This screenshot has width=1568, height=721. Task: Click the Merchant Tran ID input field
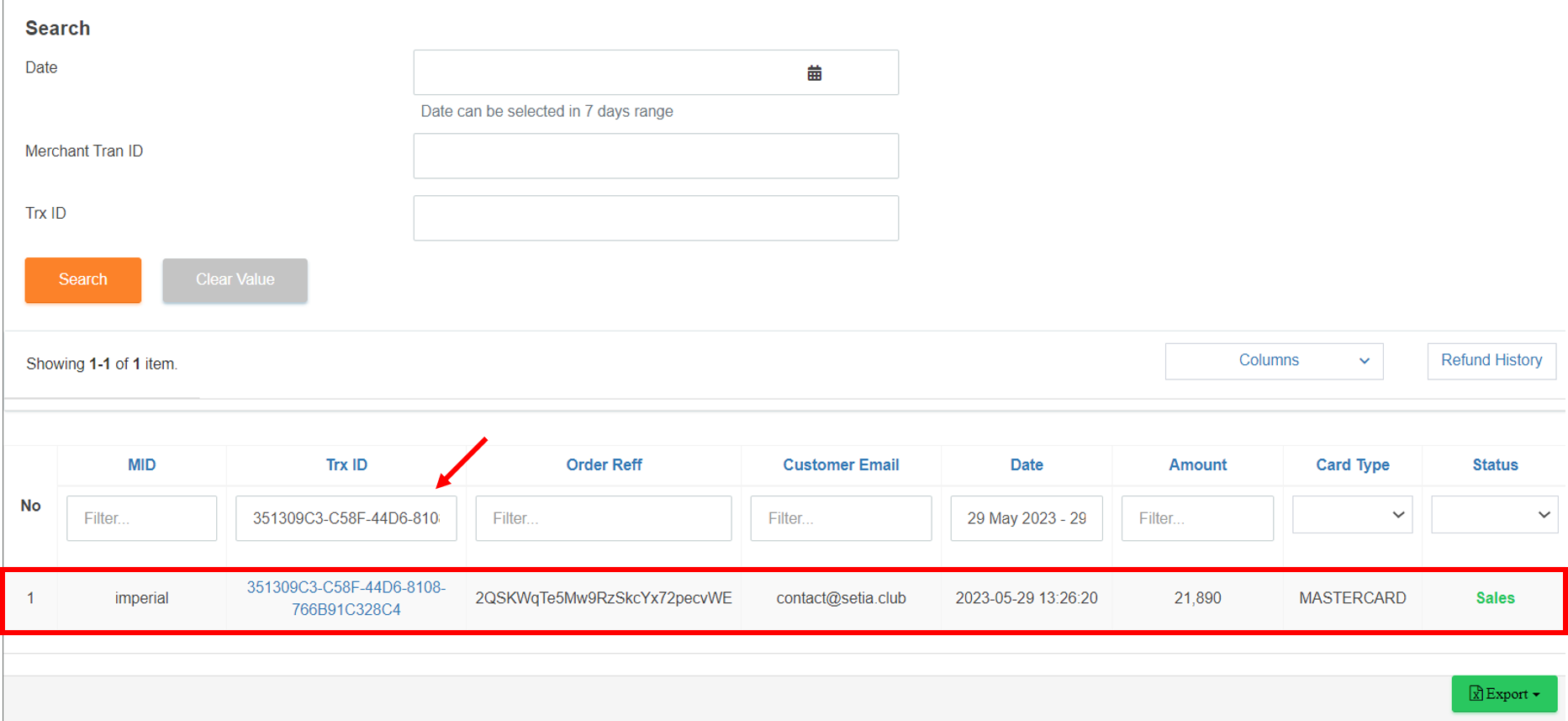click(656, 156)
